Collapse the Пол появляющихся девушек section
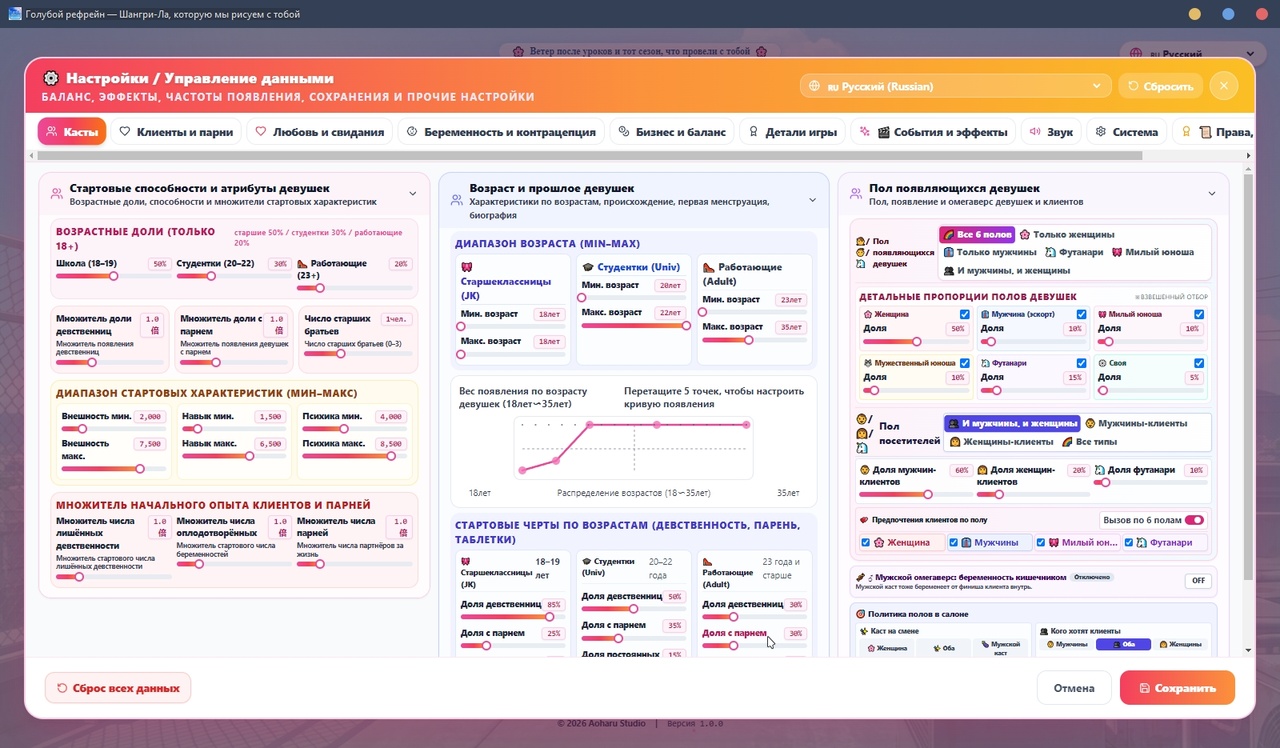 click(1211, 194)
